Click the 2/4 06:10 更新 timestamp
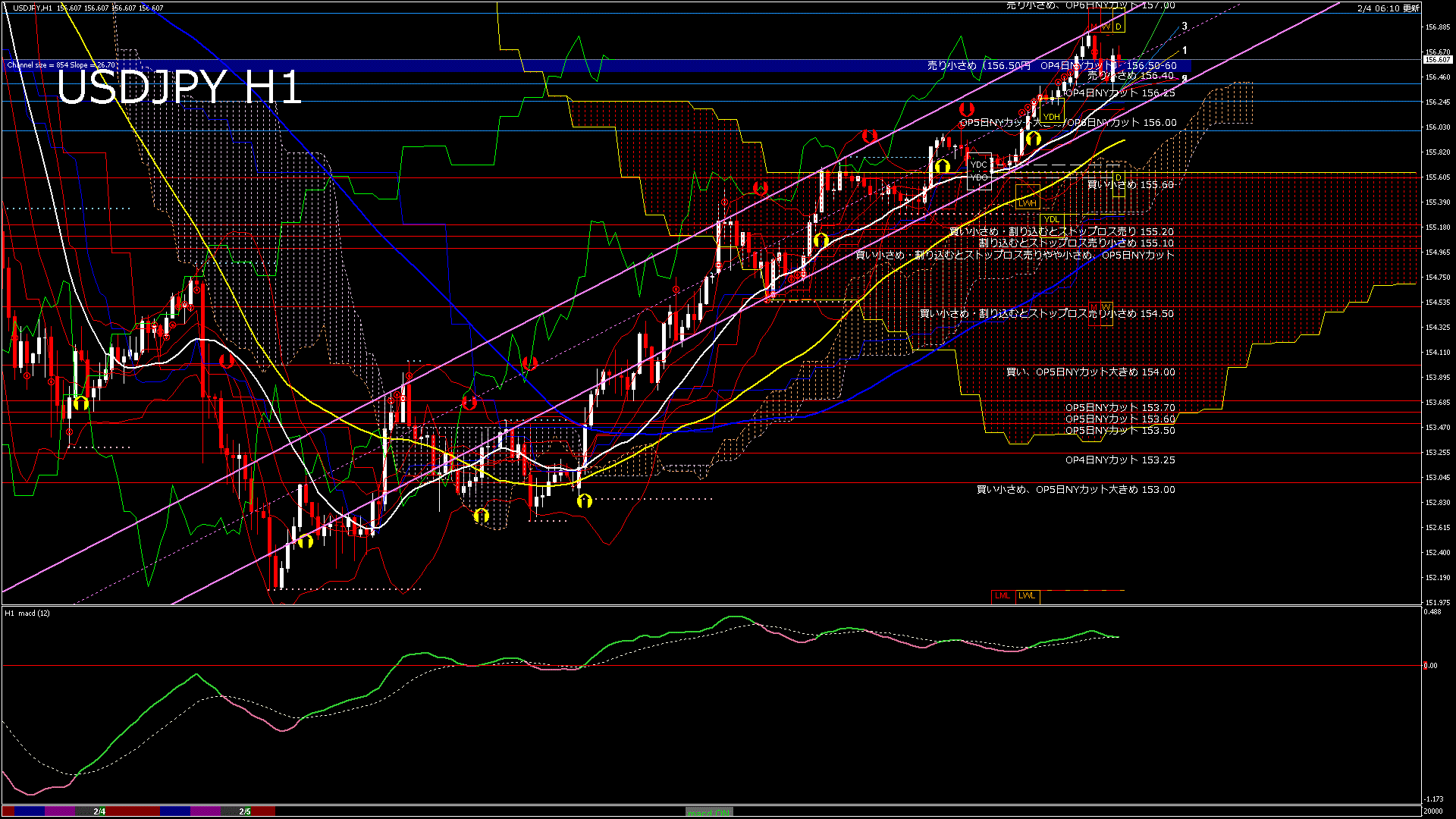 point(1388,8)
